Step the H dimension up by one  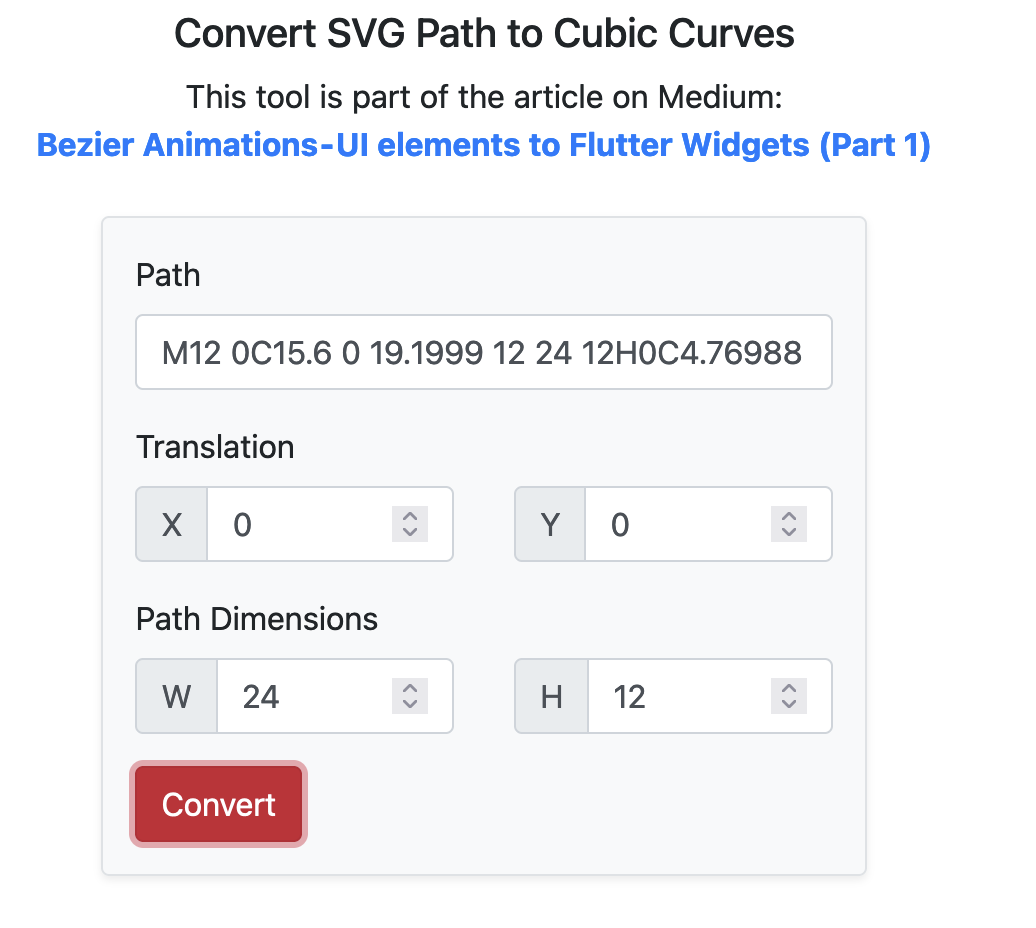point(788,688)
